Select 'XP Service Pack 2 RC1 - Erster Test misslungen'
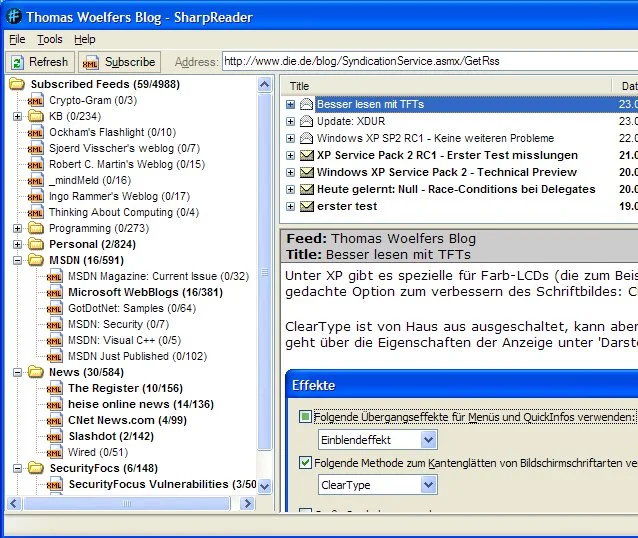The height and width of the screenshot is (538, 638). (447, 155)
